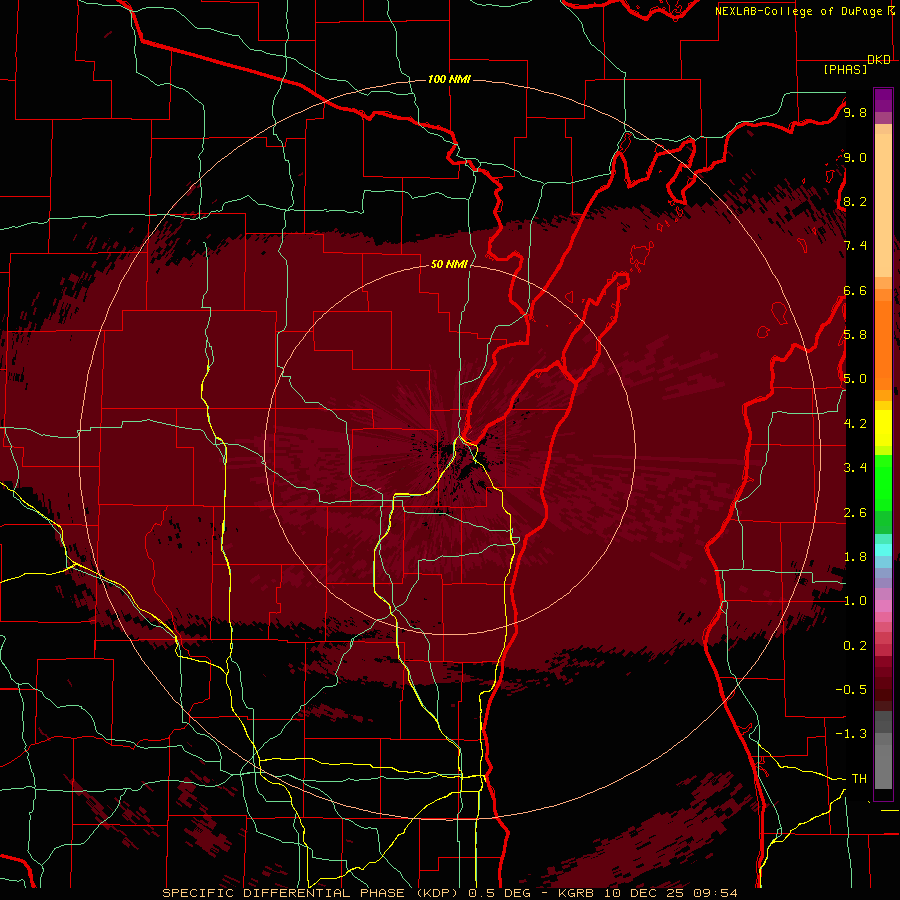Pick the pink band near 1.0 value

pyautogui.click(x=883, y=606)
